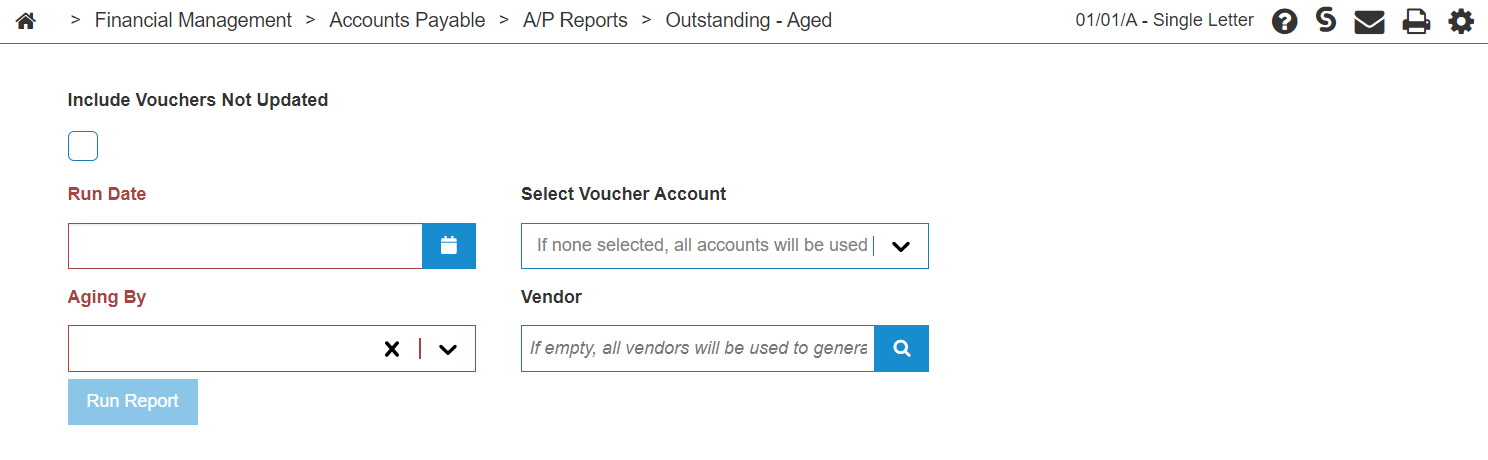Open the mail envelope icon
The image size is (1488, 460).
(1369, 22)
